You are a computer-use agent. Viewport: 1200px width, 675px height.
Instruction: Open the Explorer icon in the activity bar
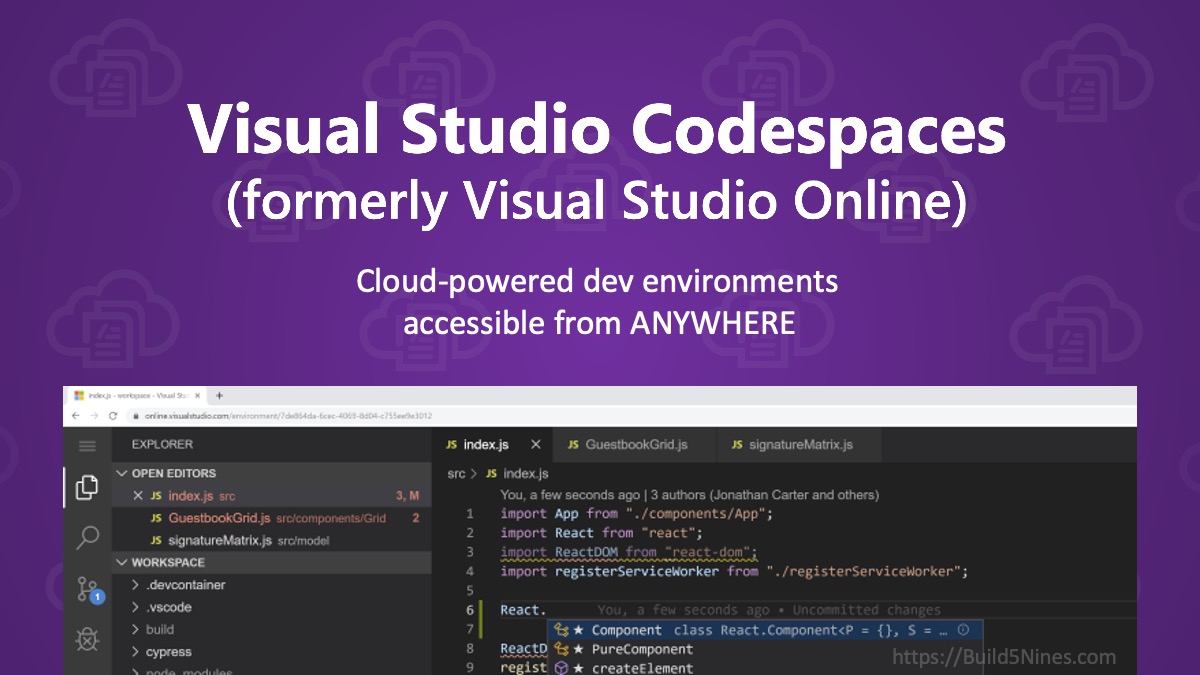[89, 486]
